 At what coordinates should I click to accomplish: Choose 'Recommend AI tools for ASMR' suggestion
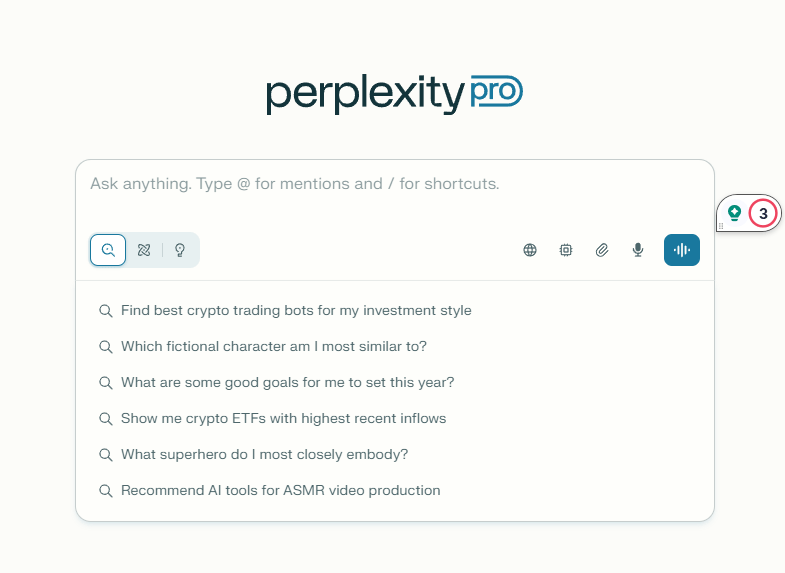(x=280, y=491)
